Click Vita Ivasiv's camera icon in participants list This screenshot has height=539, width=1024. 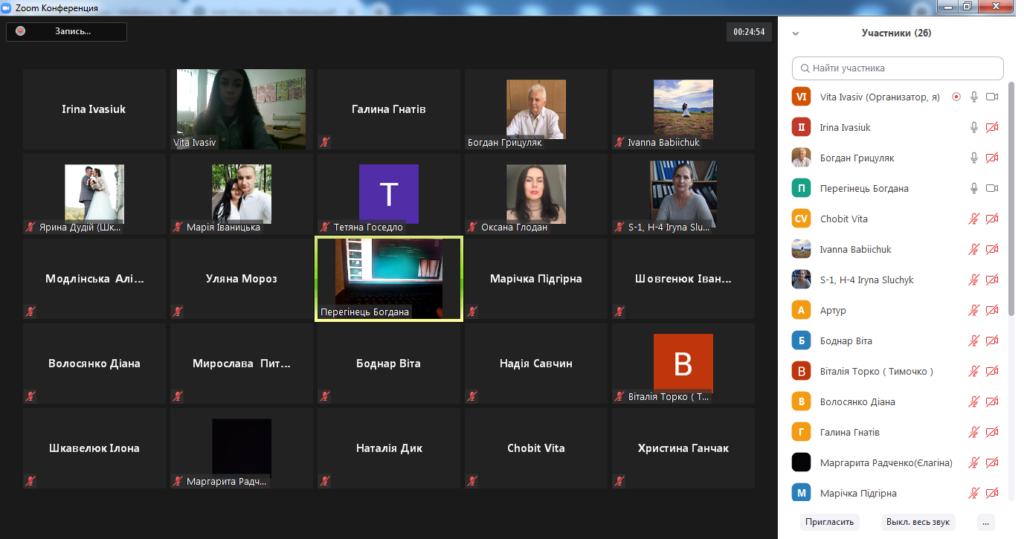[992, 97]
